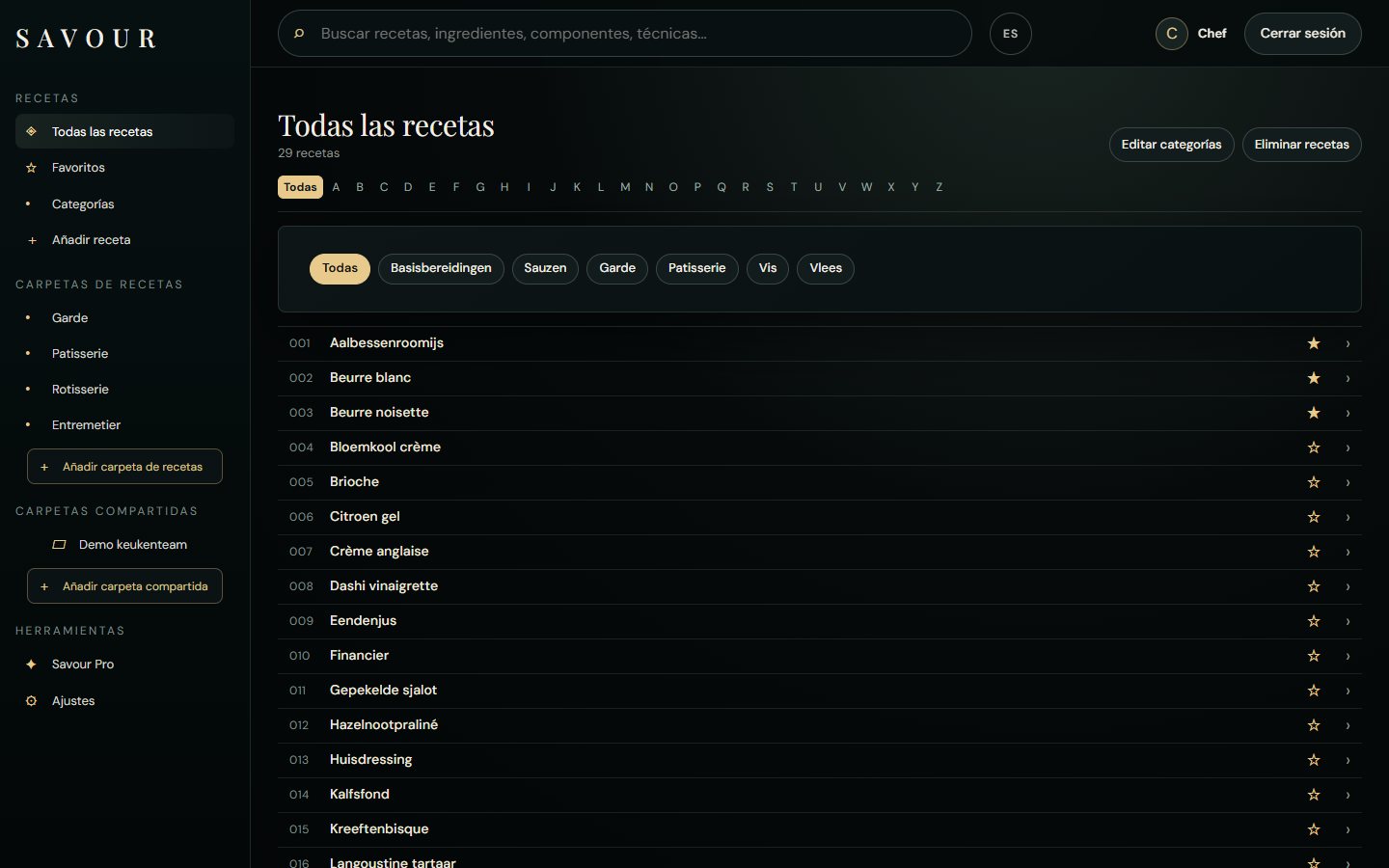Open the Rotisserie recipe folder
Screen dimensions: 1389x868
124,390
